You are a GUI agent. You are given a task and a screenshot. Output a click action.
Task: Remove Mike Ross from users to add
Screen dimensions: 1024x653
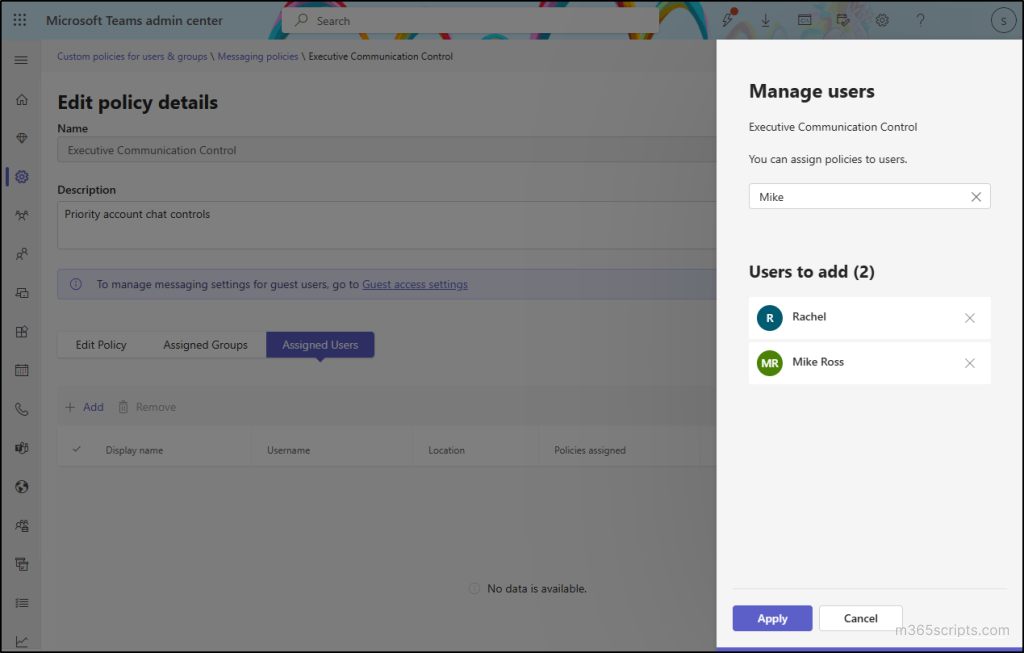[970, 363]
